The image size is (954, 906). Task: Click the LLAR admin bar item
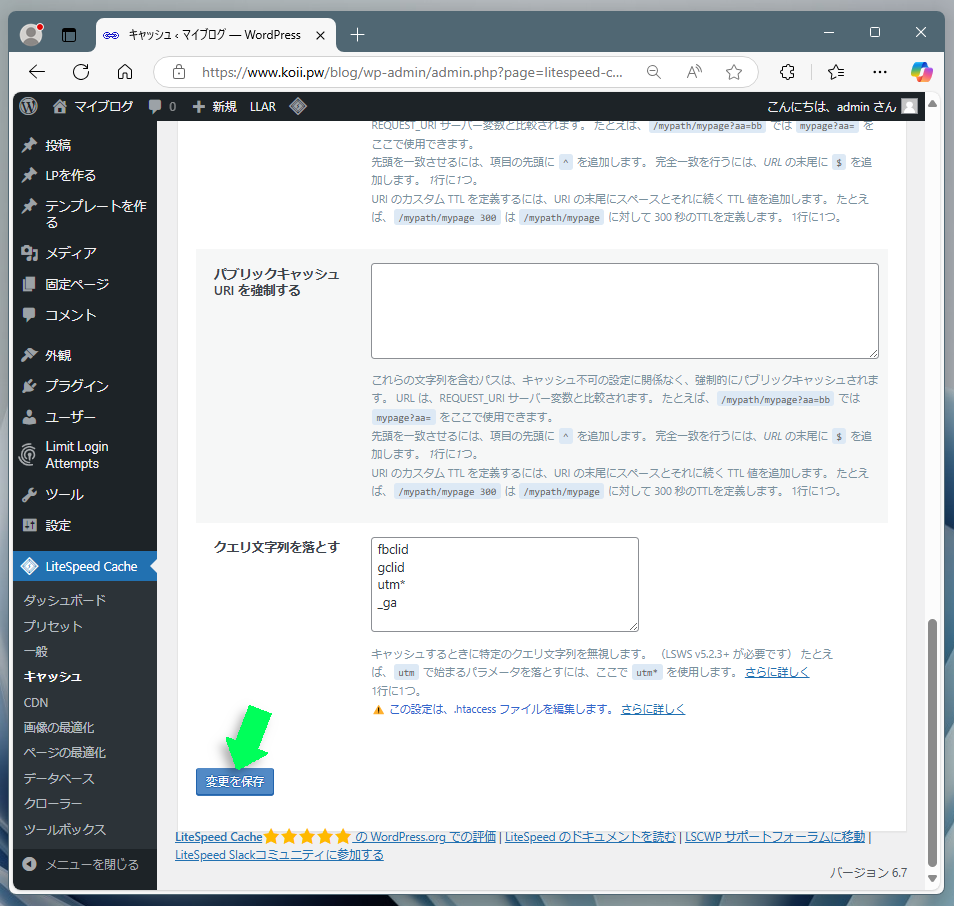point(263,106)
